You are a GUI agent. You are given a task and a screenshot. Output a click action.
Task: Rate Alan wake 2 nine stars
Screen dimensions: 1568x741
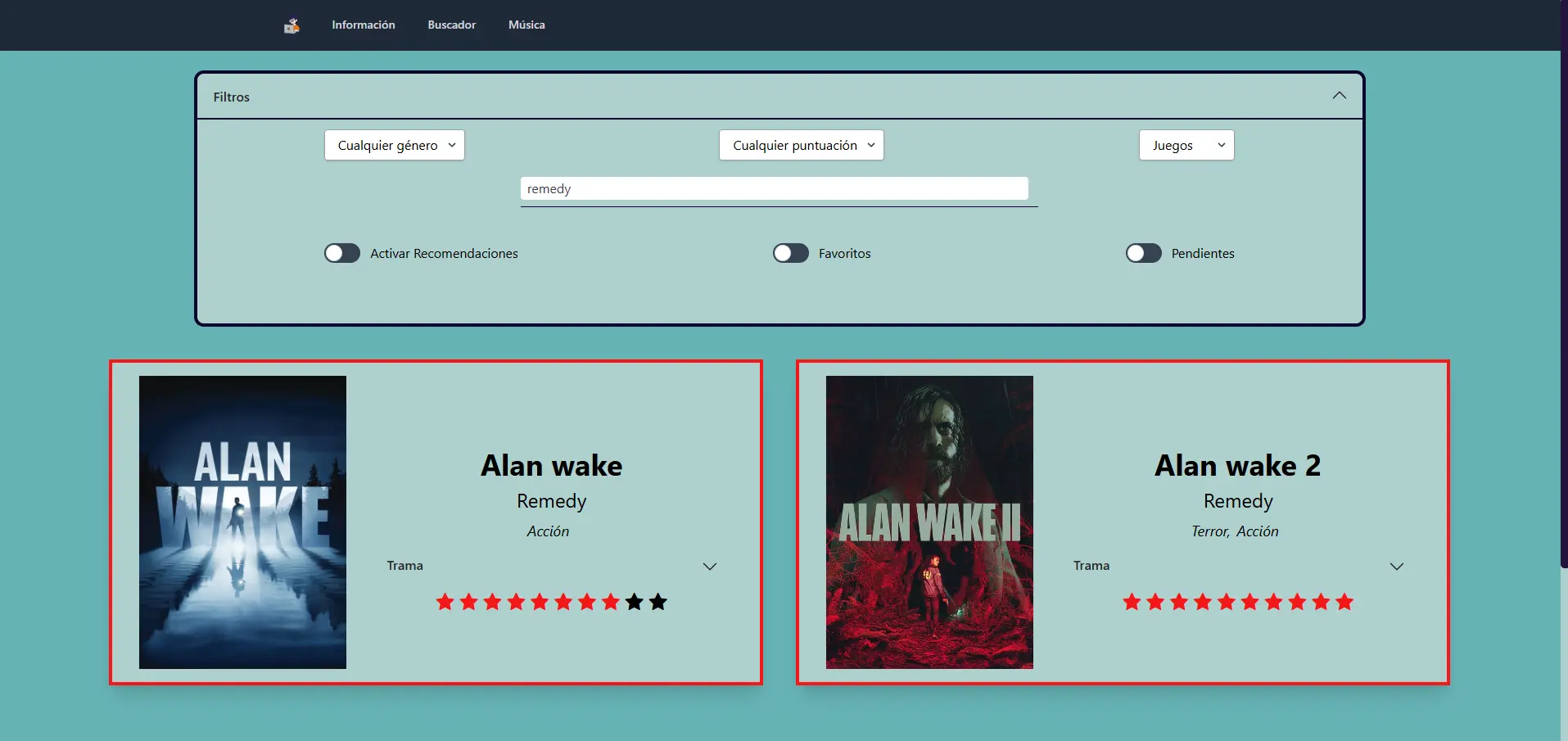pyautogui.click(x=1322, y=603)
